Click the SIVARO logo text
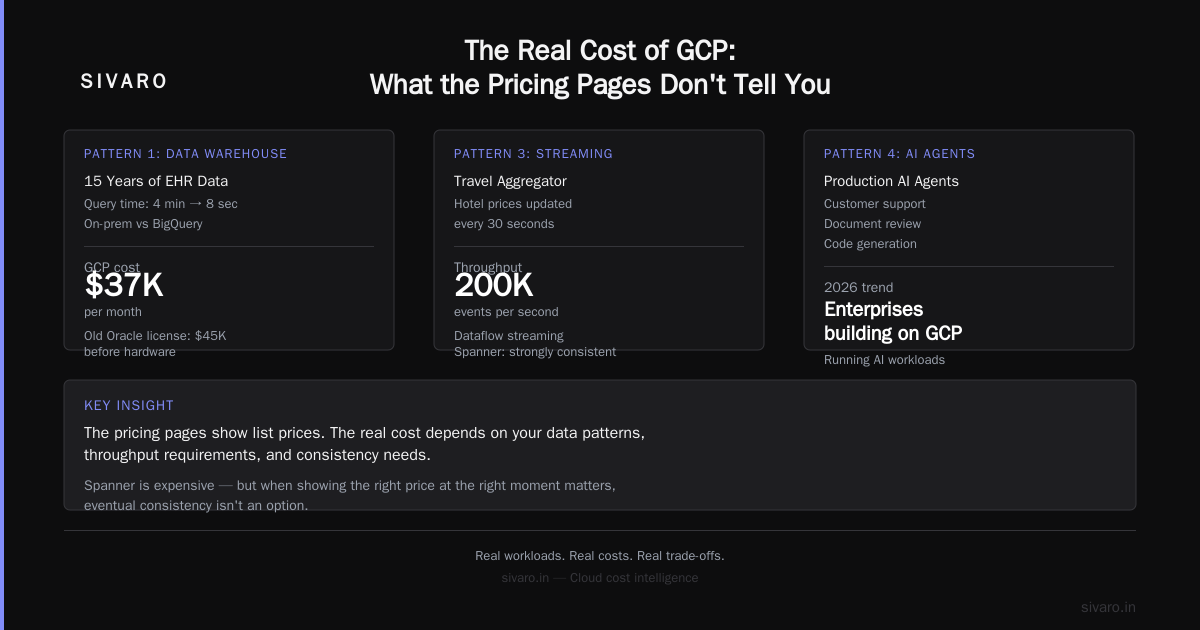The height and width of the screenshot is (630, 1200). (124, 82)
